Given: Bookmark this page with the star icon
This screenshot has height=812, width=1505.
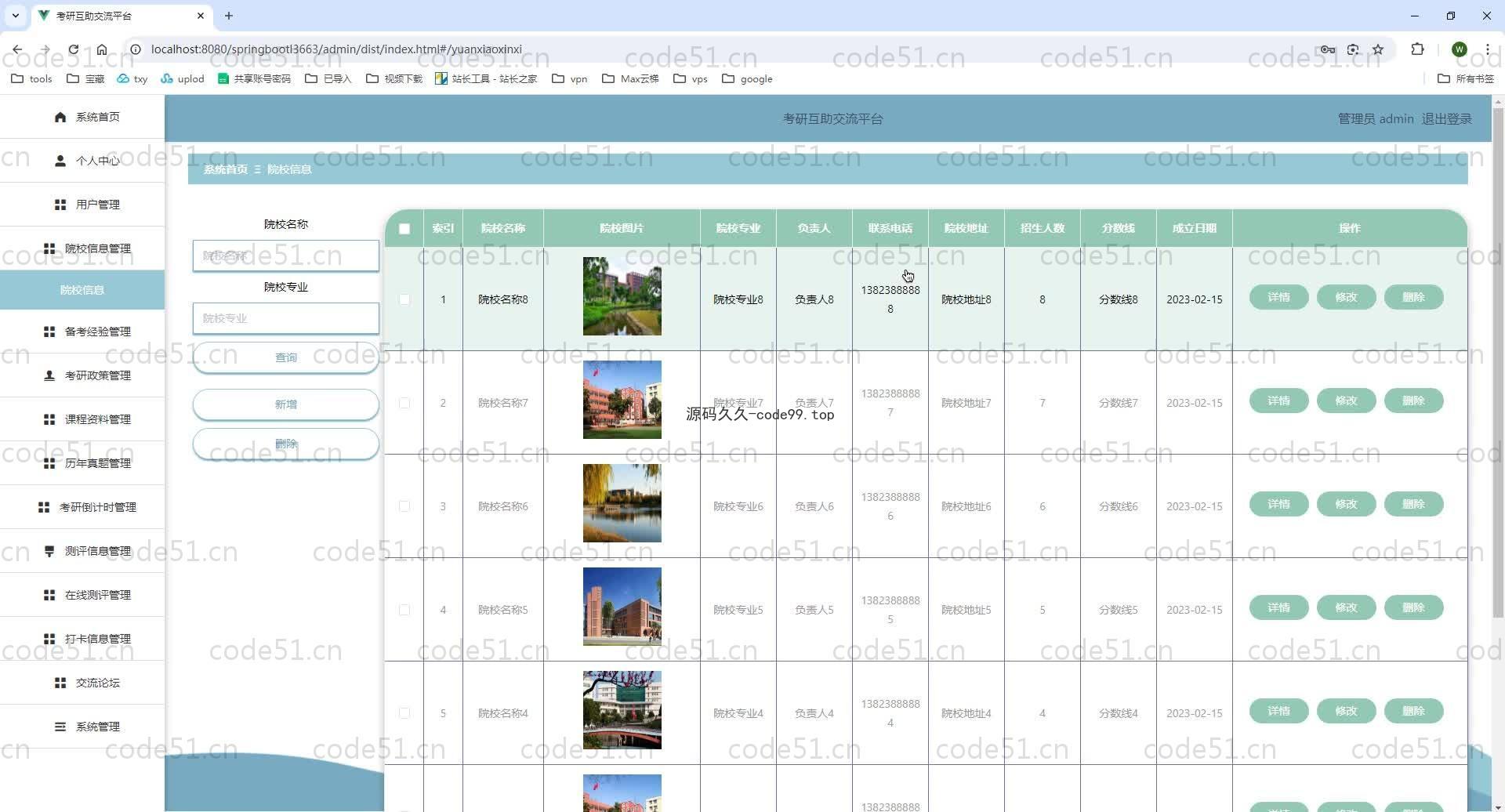Looking at the screenshot, I should [1378, 49].
